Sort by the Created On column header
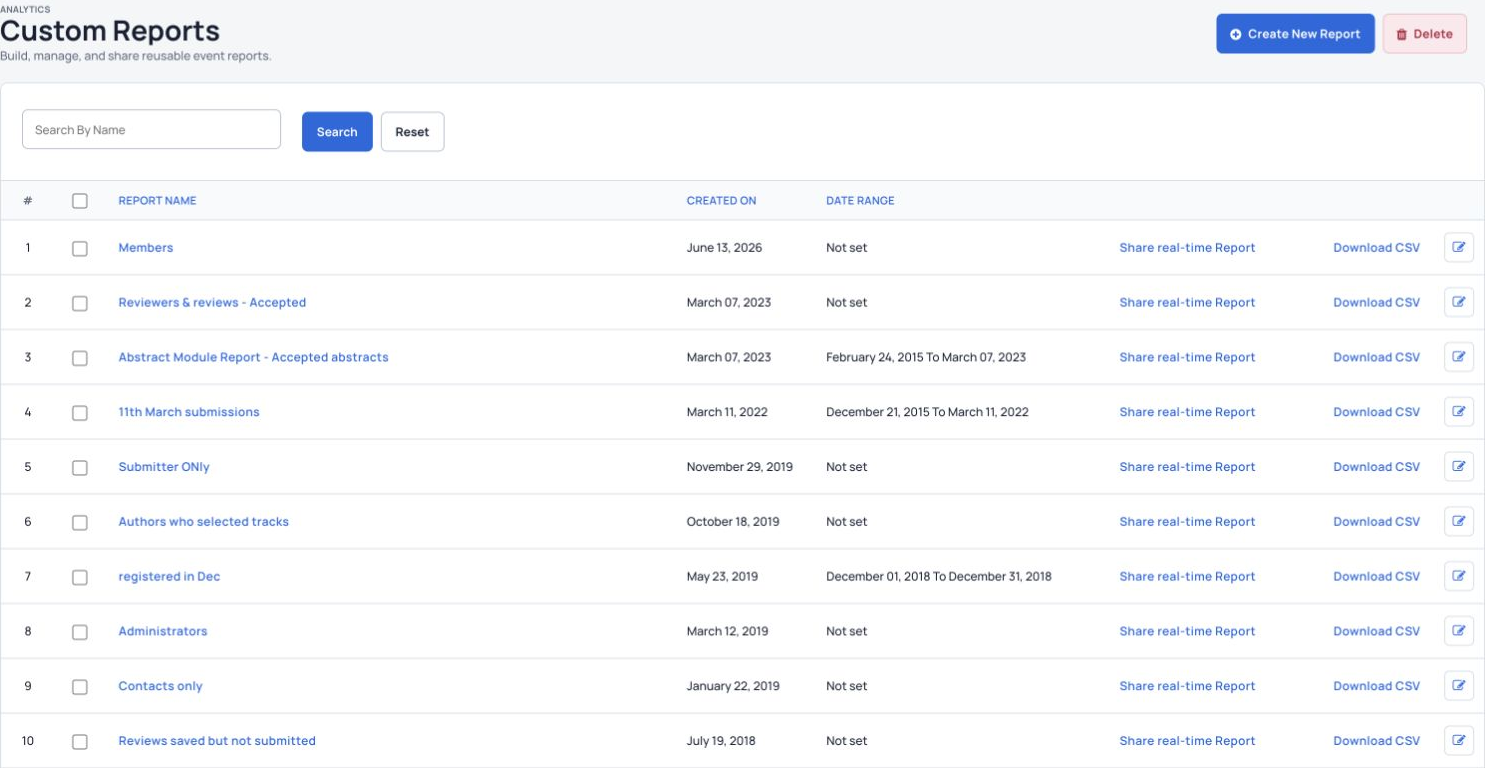 click(x=721, y=201)
